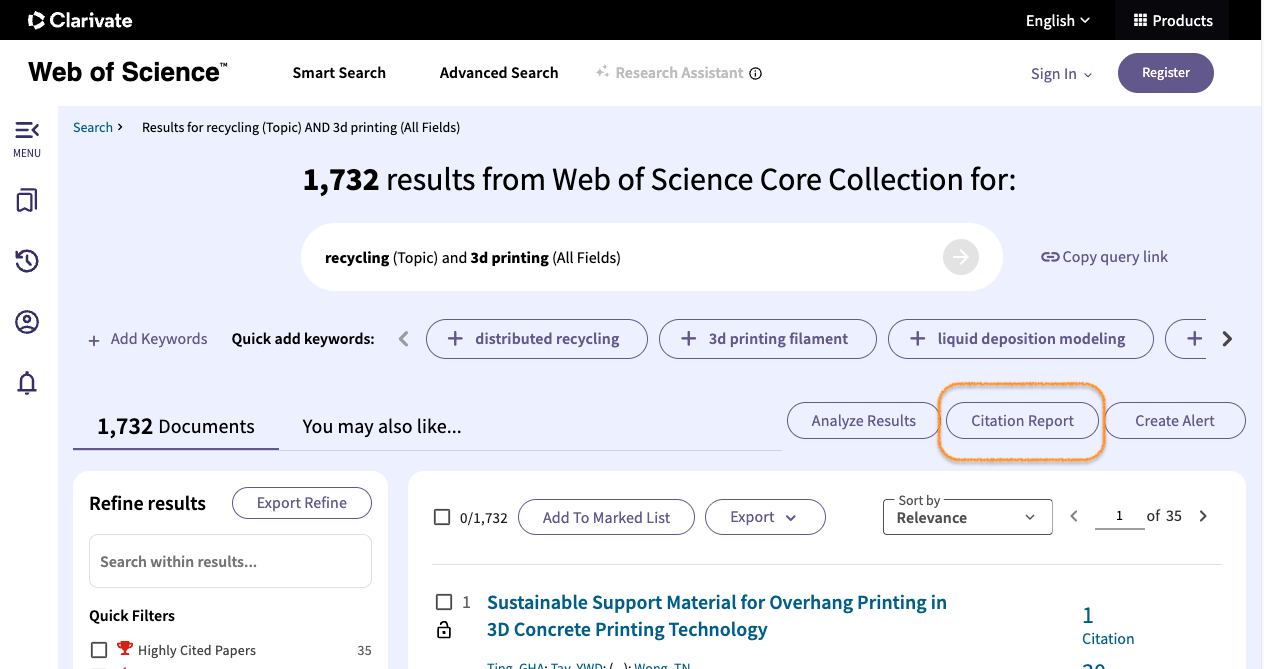Click the Register button

click(x=1166, y=73)
